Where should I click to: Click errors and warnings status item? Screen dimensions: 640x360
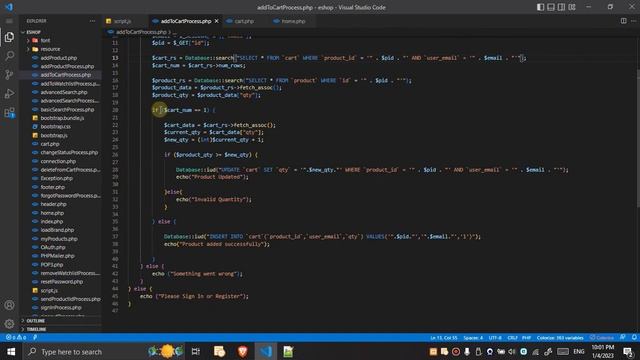tap(16, 338)
